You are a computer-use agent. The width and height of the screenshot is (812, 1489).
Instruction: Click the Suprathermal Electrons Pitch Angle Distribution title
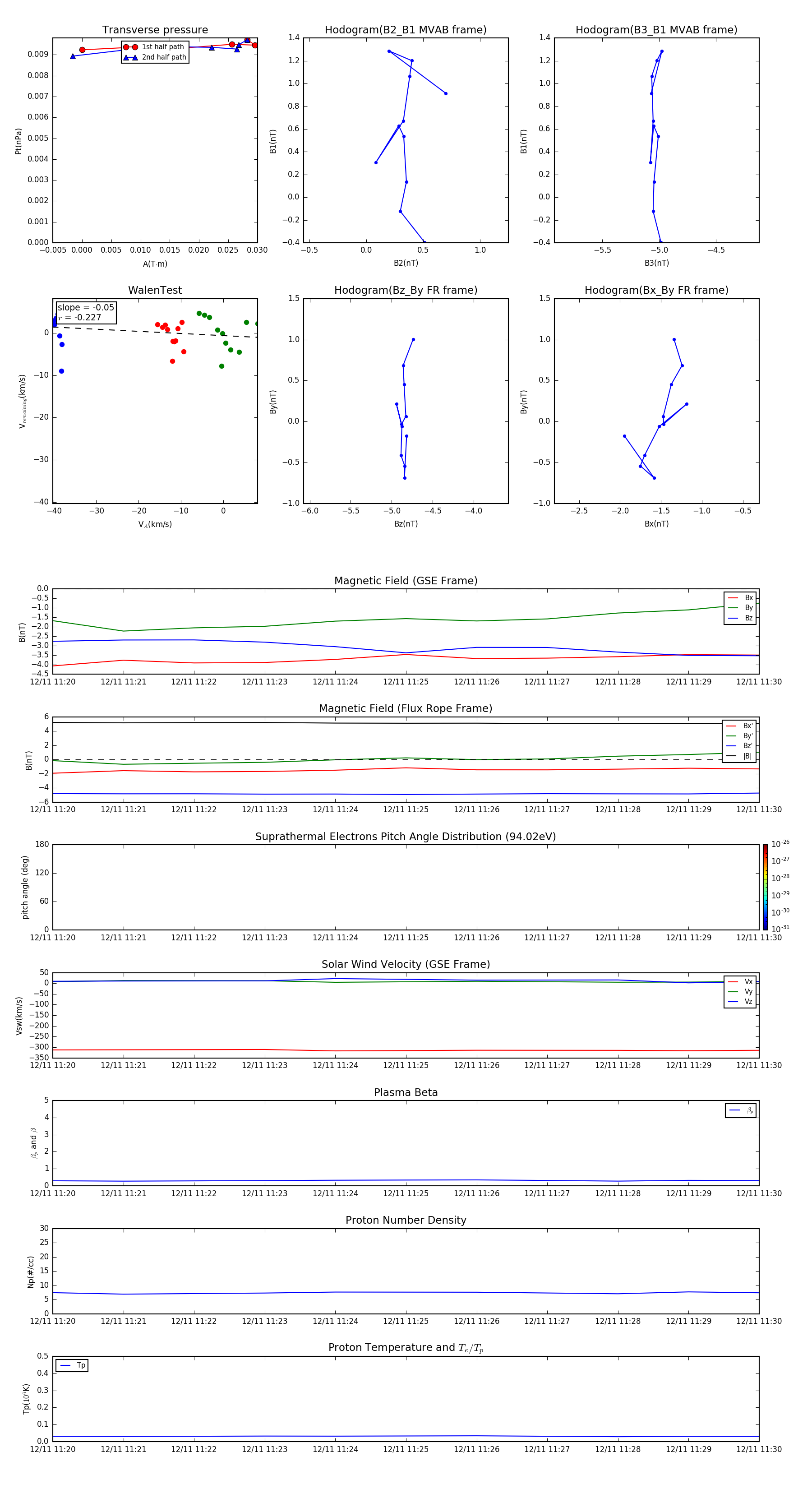[x=406, y=837]
